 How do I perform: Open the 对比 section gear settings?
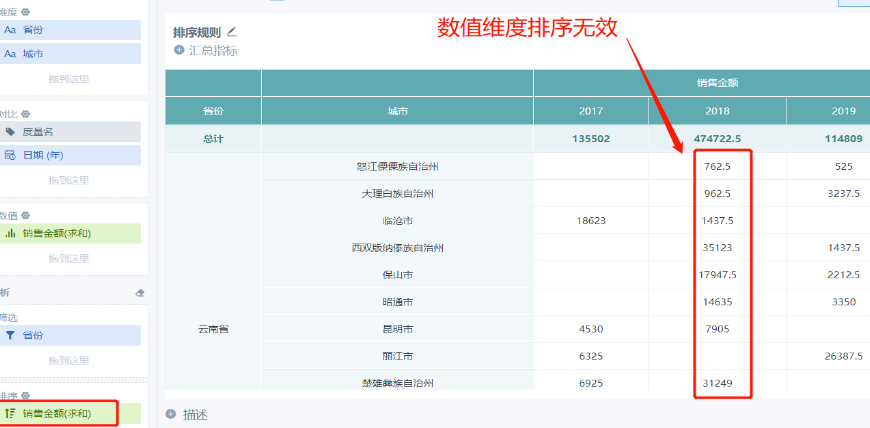(x=26, y=114)
